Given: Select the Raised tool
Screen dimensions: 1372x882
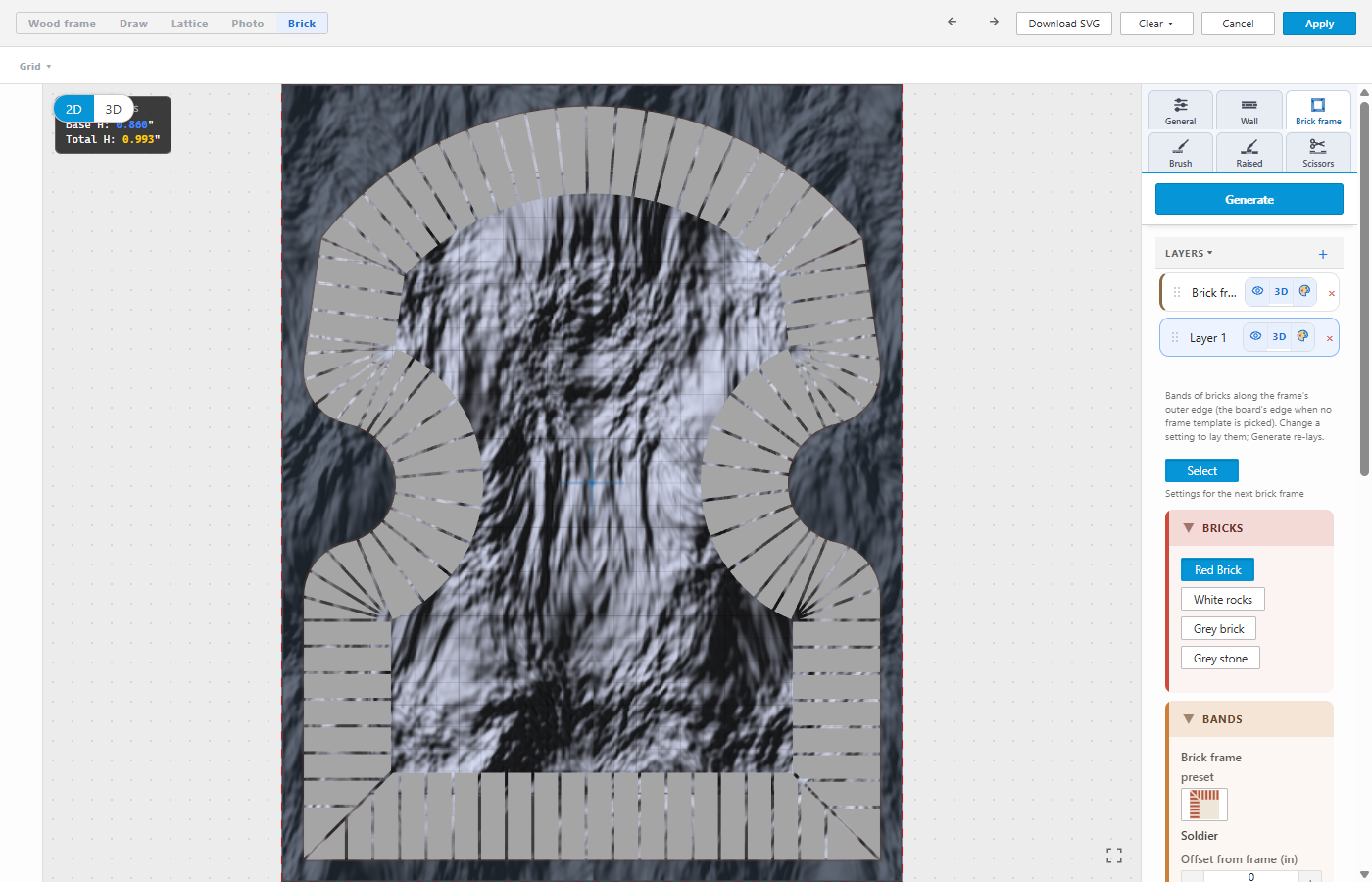Looking at the screenshot, I should (1249, 152).
